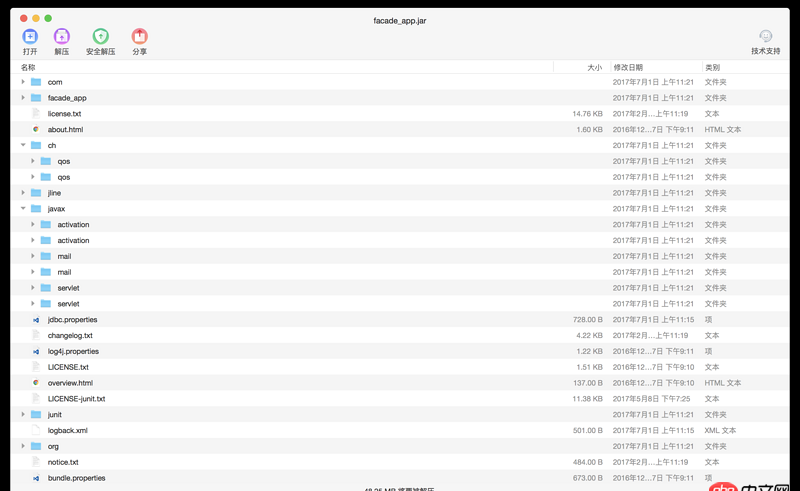The image size is (800, 491).
Task: Select the logback.xml file row
Action: coord(400,430)
